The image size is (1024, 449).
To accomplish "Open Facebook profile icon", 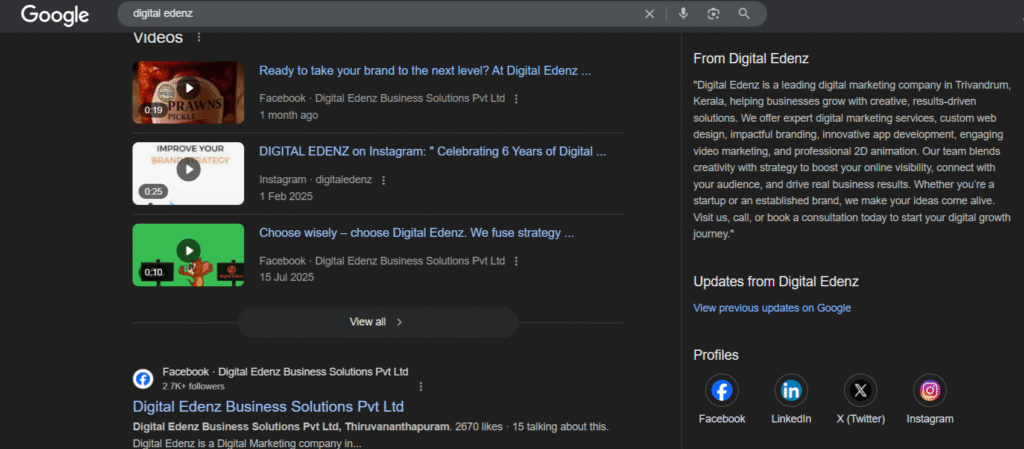I will (722, 391).
